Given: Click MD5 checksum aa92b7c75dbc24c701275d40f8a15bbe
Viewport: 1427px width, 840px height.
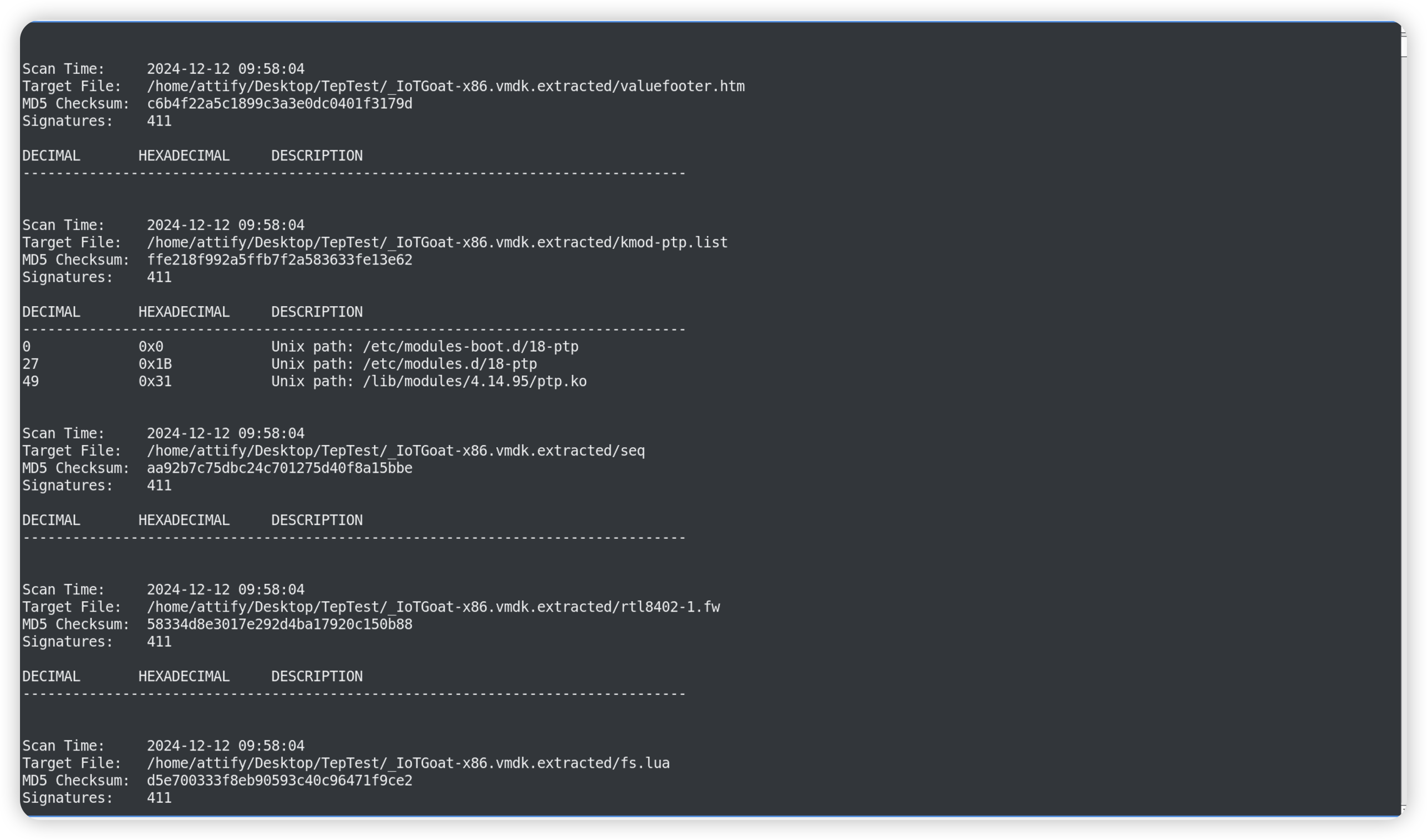Looking at the screenshot, I should click(x=279, y=468).
